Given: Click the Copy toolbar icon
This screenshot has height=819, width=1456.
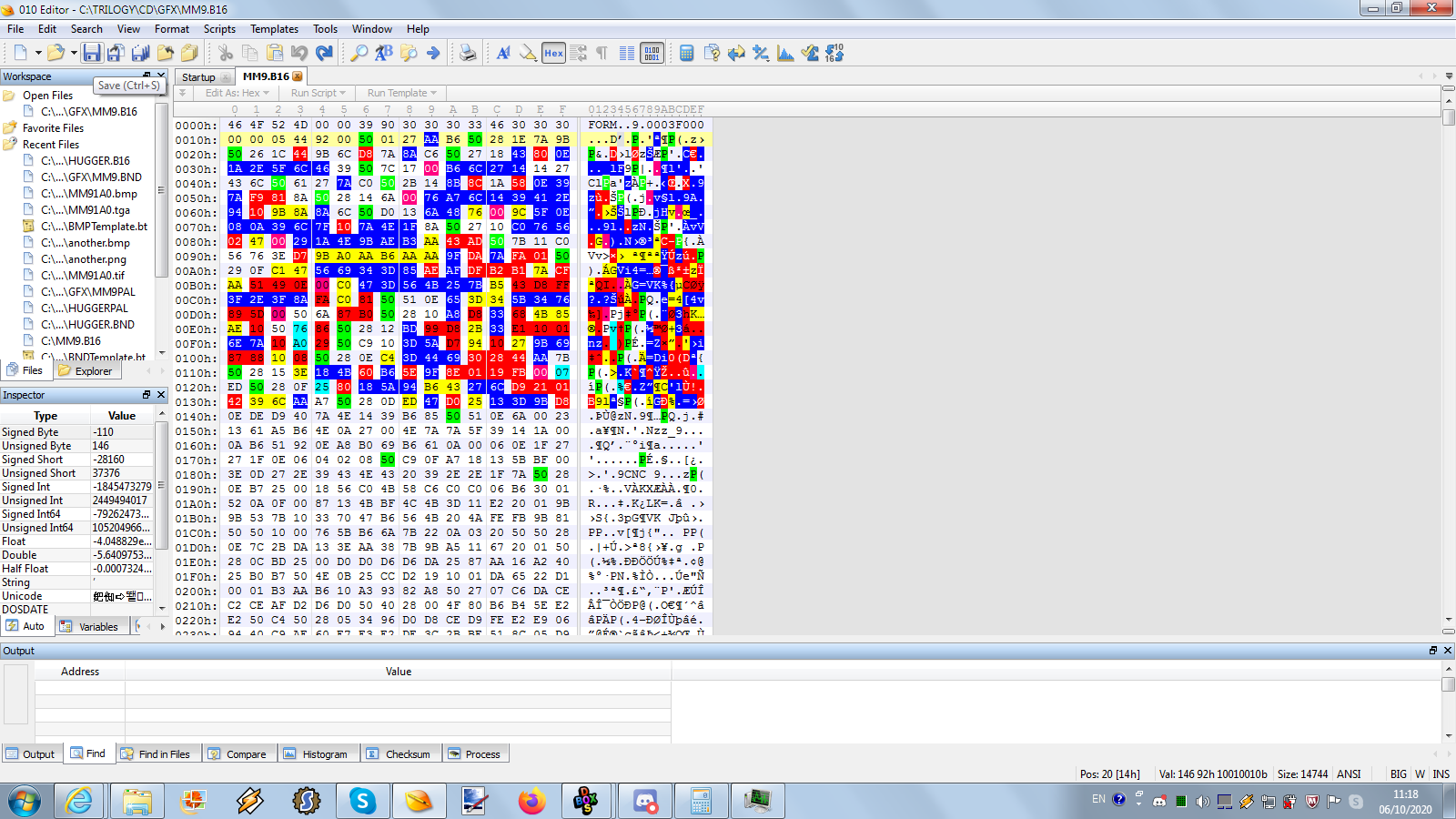Looking at the screenshot, I should coord(250,53).
